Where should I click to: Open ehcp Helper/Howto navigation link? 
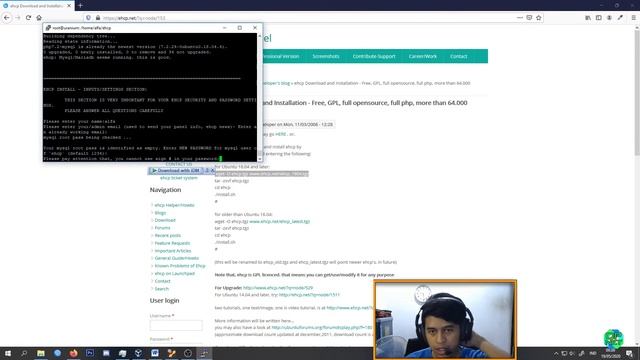click(x=174, y=205)
